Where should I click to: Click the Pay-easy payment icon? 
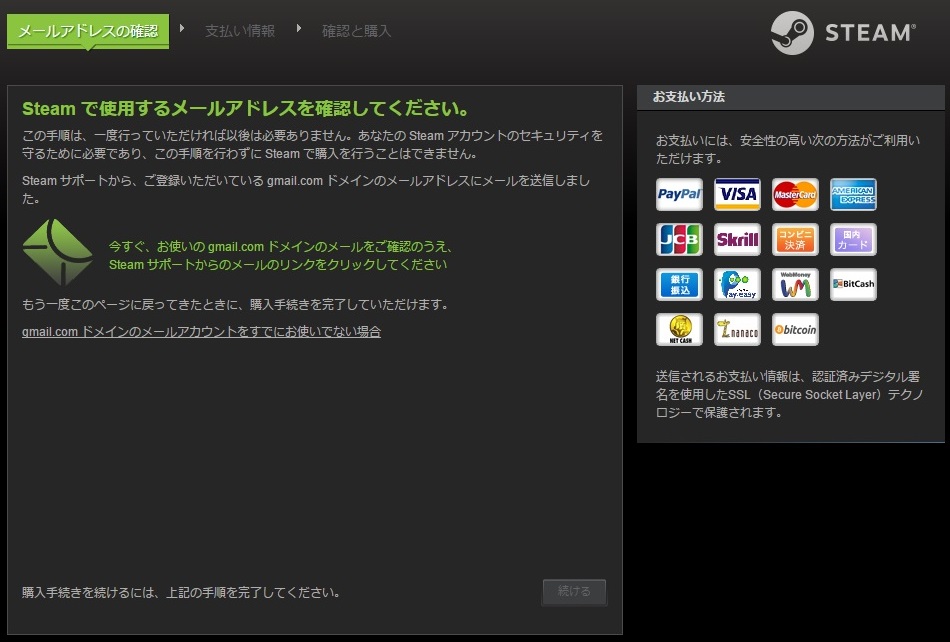(x=737, y=284)
